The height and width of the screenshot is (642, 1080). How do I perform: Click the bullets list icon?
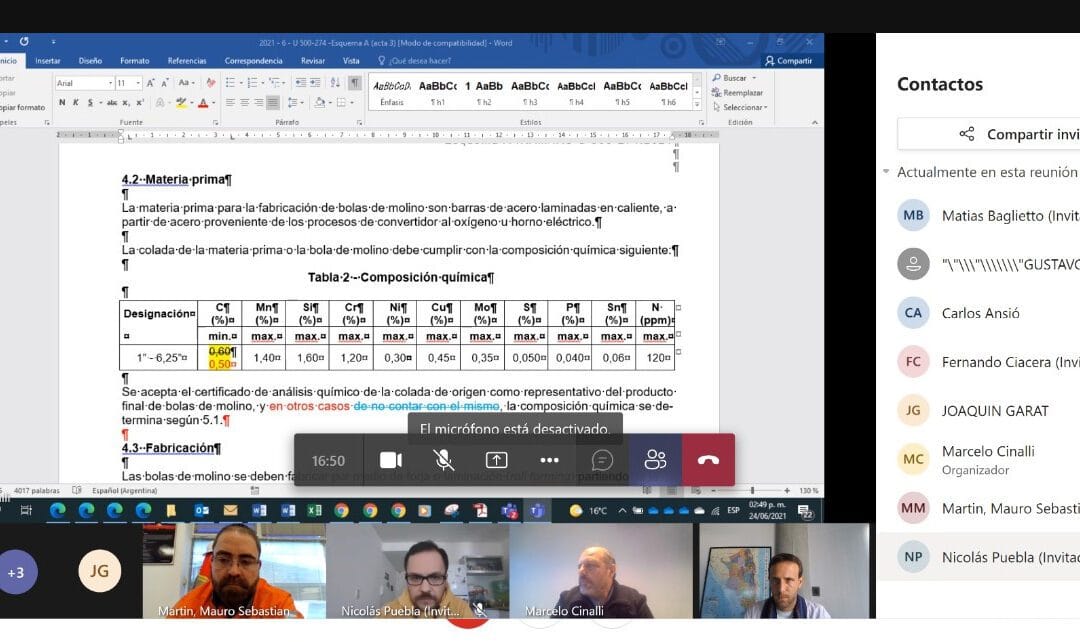tap(230, 83)
